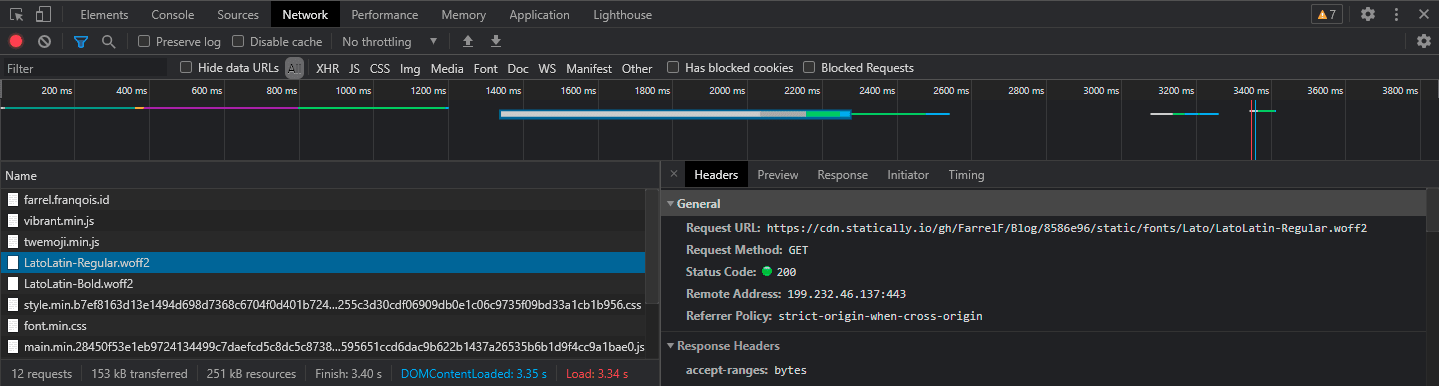Switch to the Preview tab of request details
1439x386 pixels.
(x=778, y=175)
